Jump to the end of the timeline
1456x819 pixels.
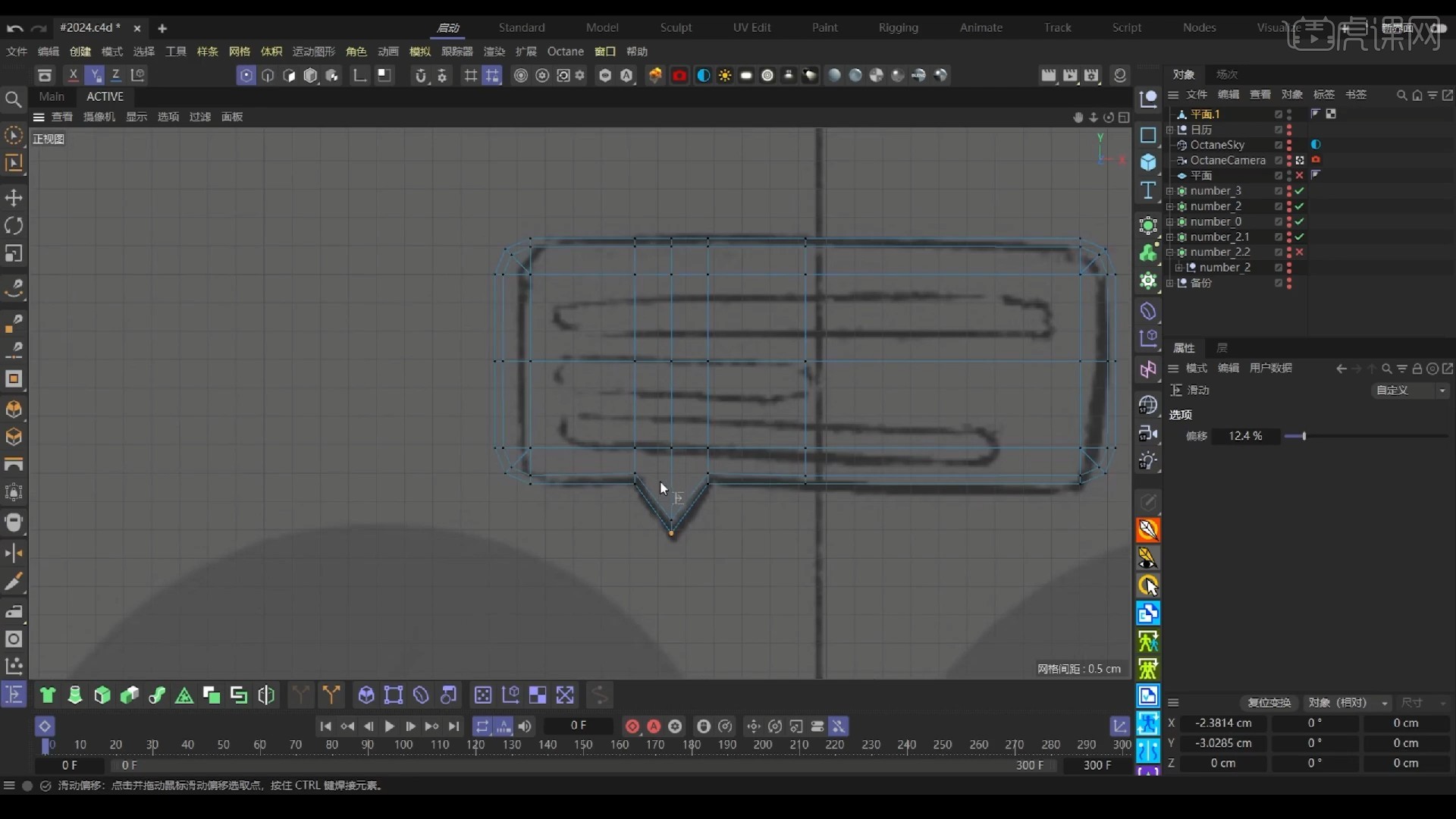point(453,726)
